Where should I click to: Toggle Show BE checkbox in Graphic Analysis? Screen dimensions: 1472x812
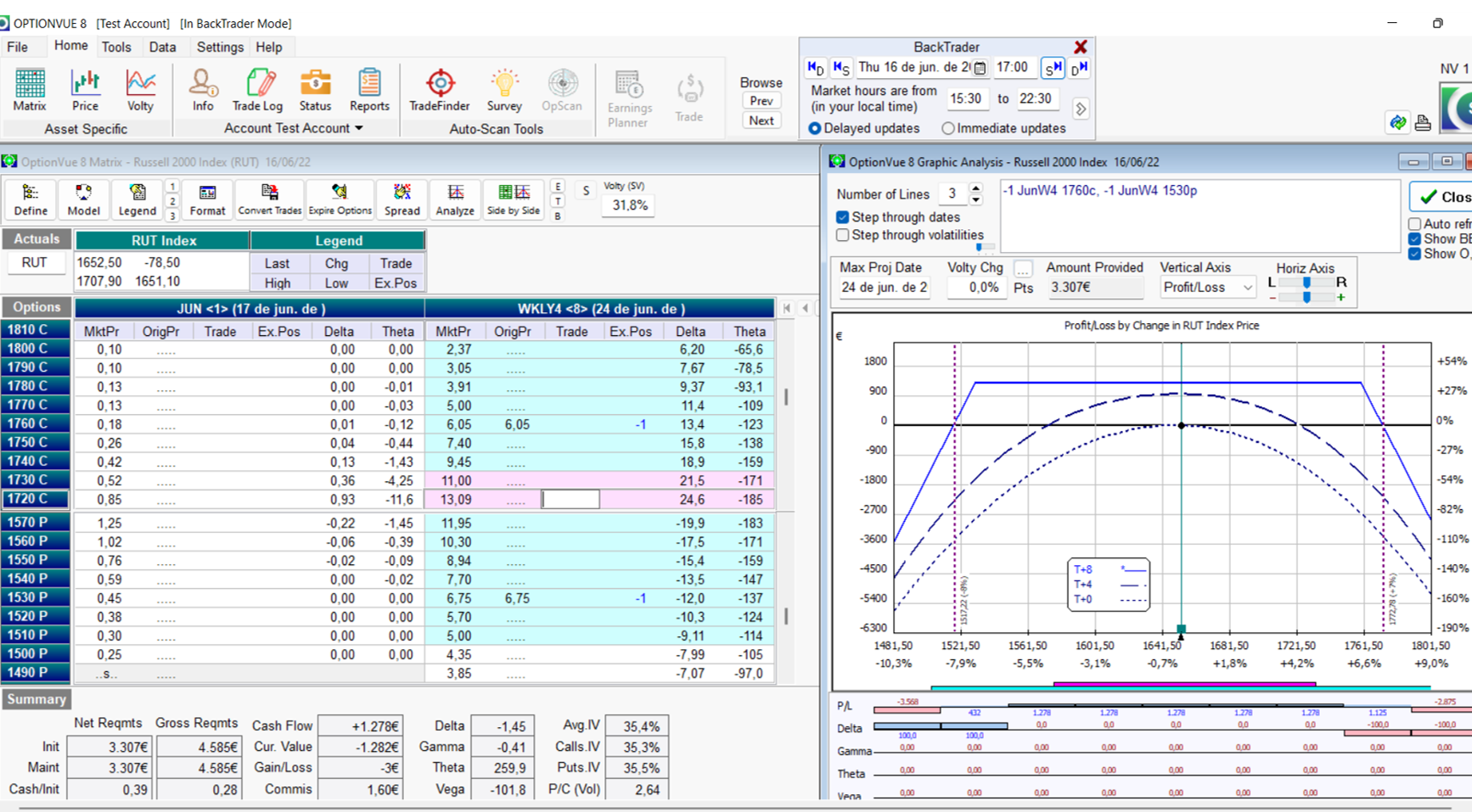coord(1414,238)
